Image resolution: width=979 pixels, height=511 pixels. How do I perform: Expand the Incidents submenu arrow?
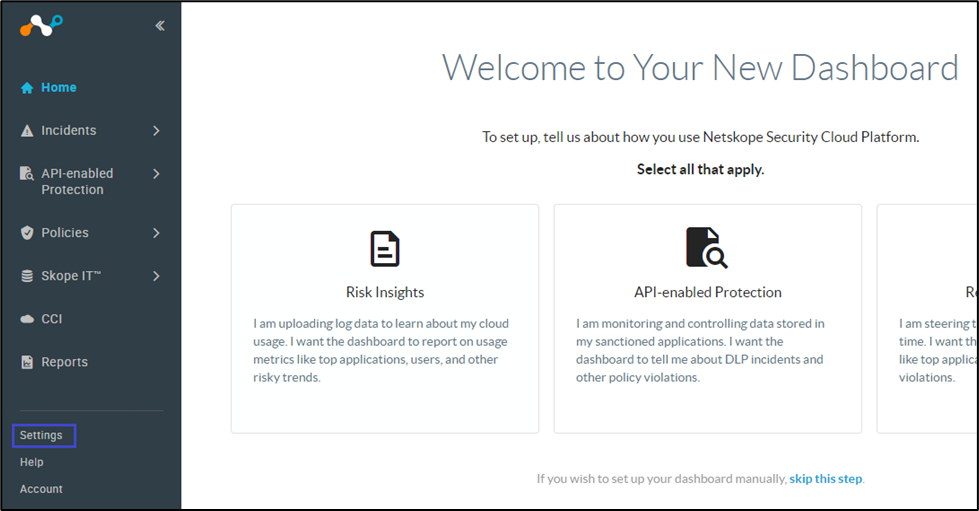click(156, 131)
